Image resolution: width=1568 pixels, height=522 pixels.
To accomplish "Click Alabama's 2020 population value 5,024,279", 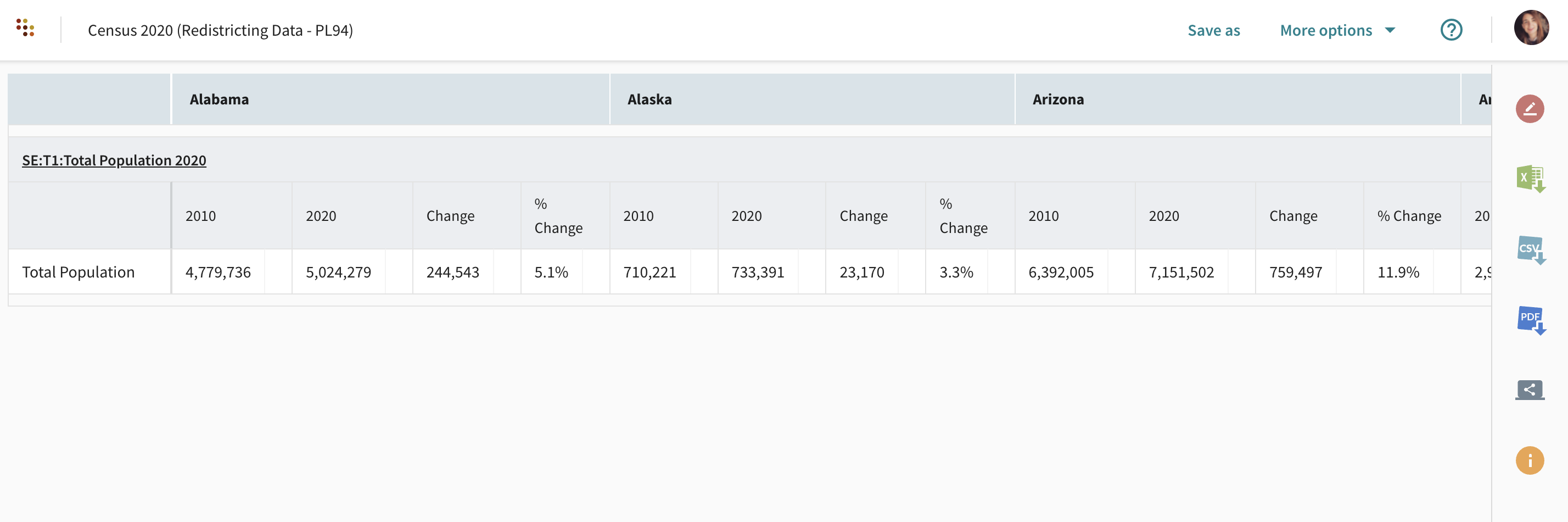I will coord(338,273).
